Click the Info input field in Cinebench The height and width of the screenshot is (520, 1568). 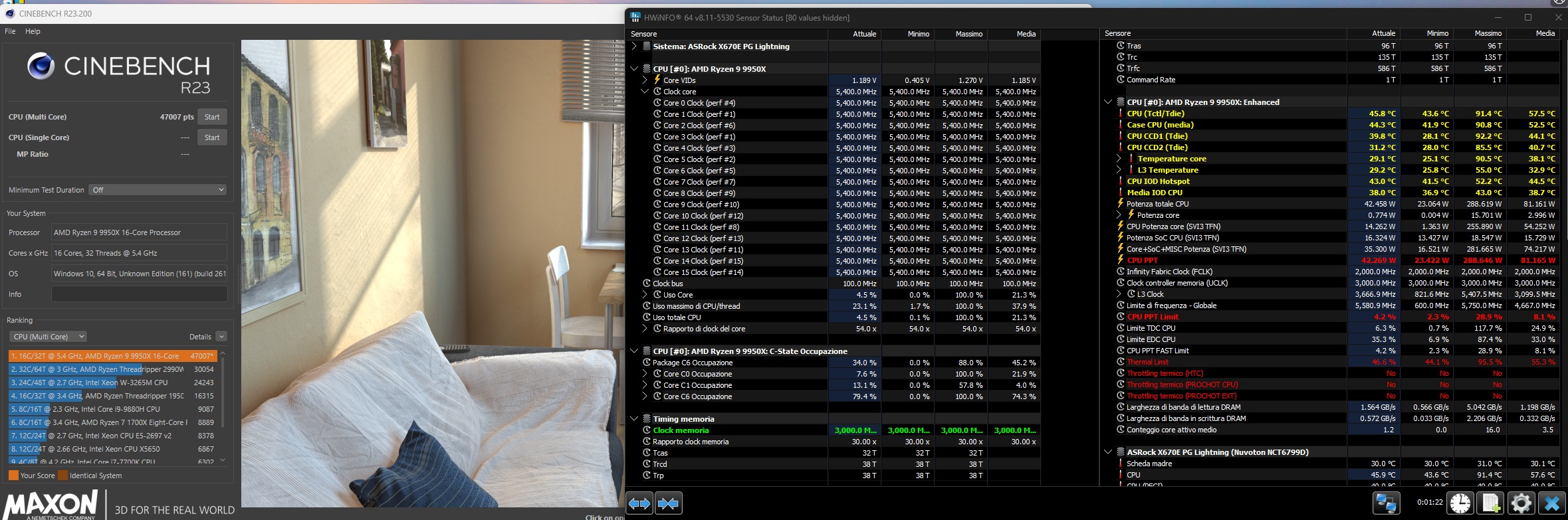140,294
